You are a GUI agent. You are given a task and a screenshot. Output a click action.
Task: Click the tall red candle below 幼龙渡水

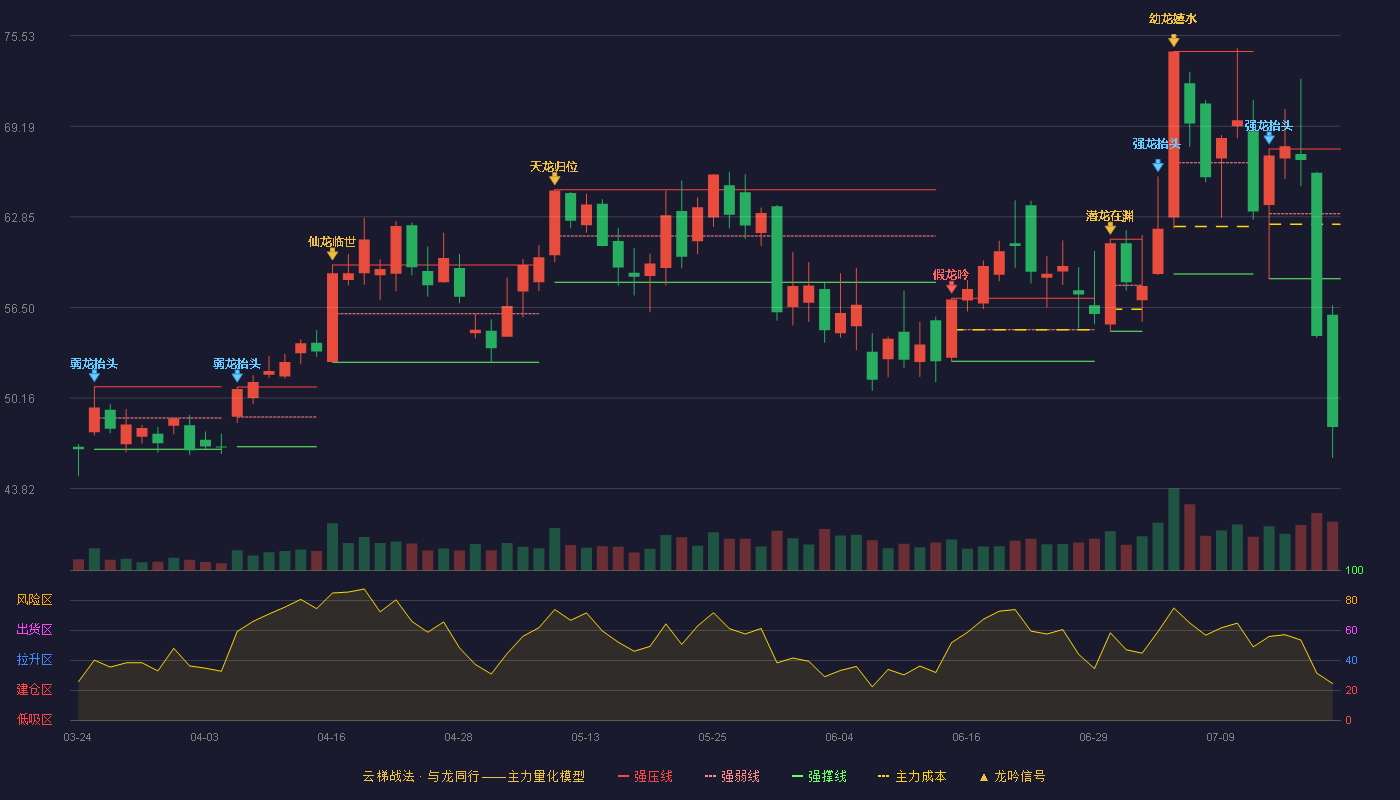[x=1173, y=134]
